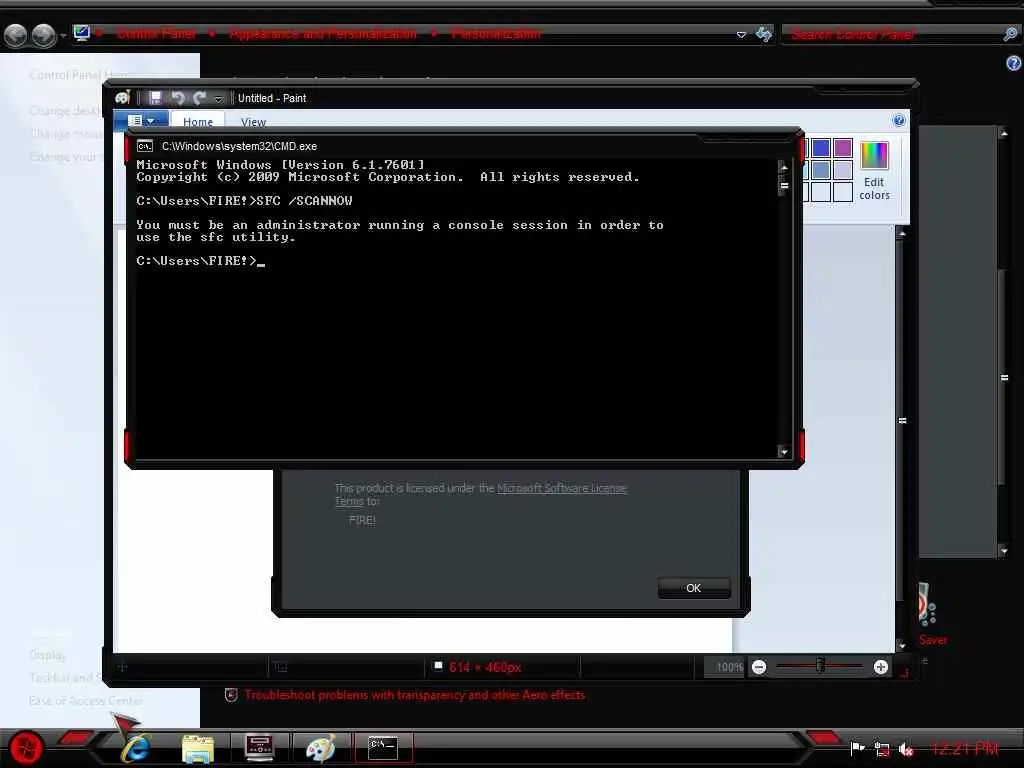1024x768 pixels.
Task: Redo action in Paint quick toolbar
Action: click(x=199, y=98)
